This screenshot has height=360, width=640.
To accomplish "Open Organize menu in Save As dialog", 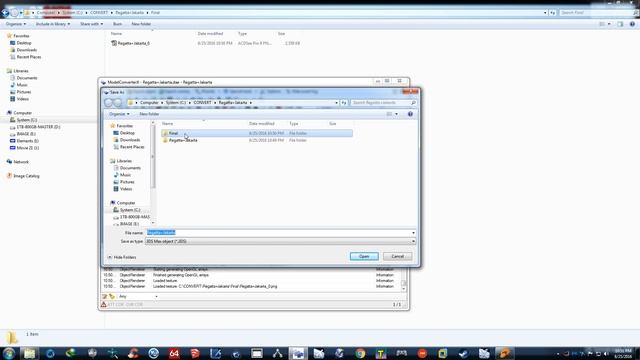I will 119,114.
